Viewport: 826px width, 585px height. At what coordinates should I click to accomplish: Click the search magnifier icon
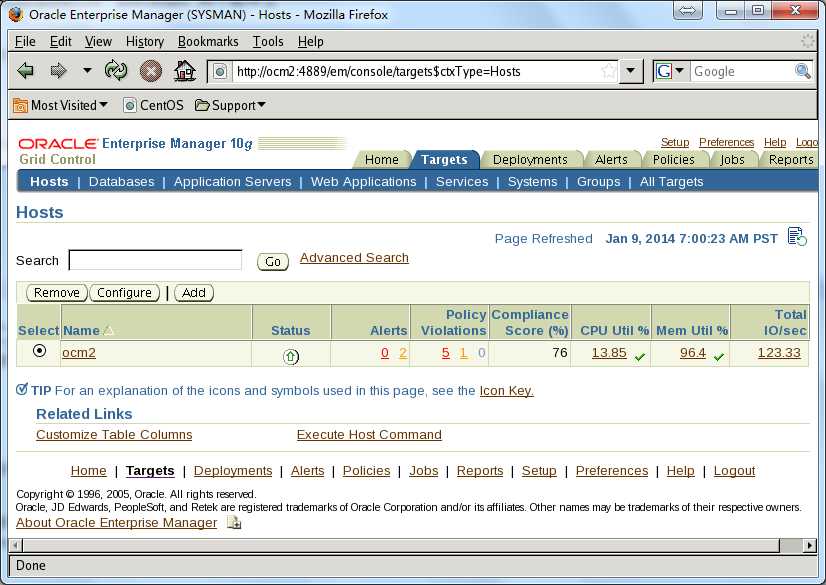coord(802,71)
